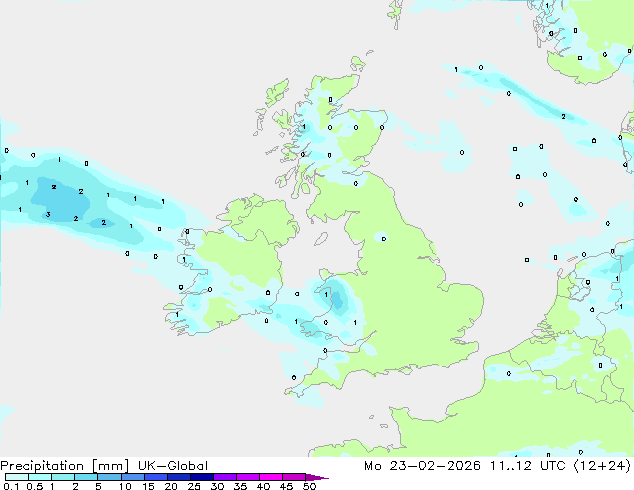This screenshot has height=490, width=634.
Task: Click the '3' precipitation value on the map
Action: pos(48,214)
